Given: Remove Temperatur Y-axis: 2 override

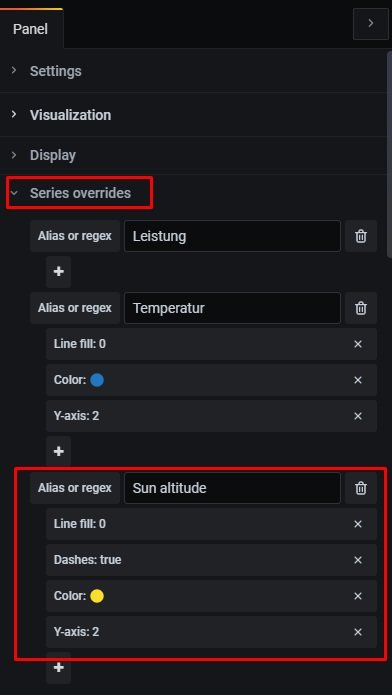Looking at the screenshot, I should point(358,416).
